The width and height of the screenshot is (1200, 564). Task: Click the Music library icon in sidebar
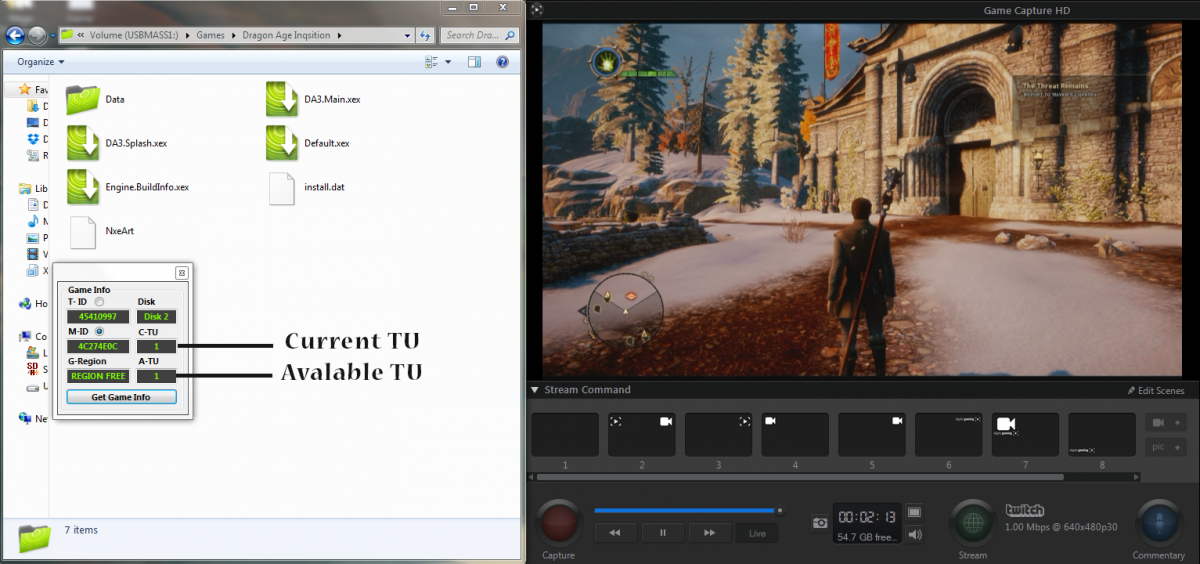pos(33,221)
